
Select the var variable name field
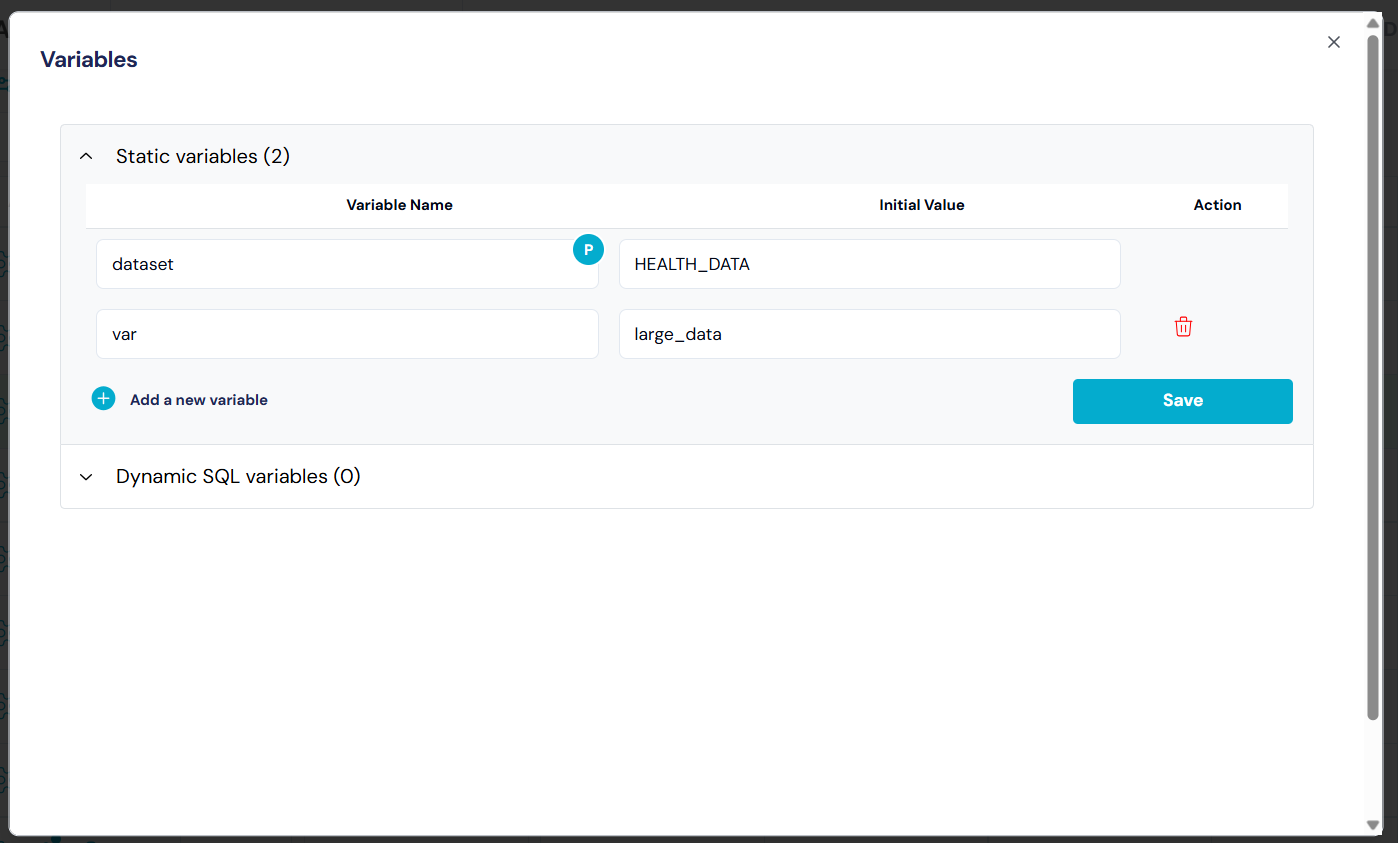[x=346, y=334]
